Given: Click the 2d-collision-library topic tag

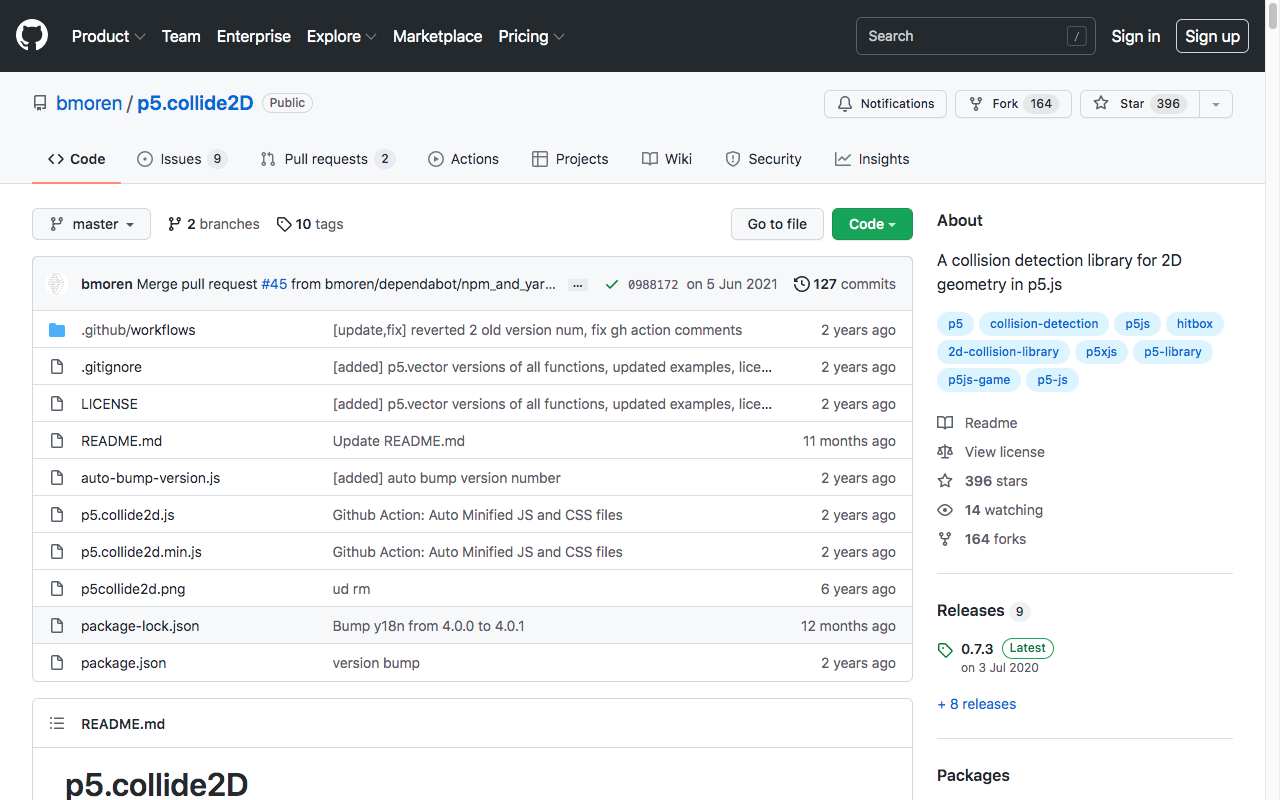Looking at the screenshot, I should click(1003, 352).
